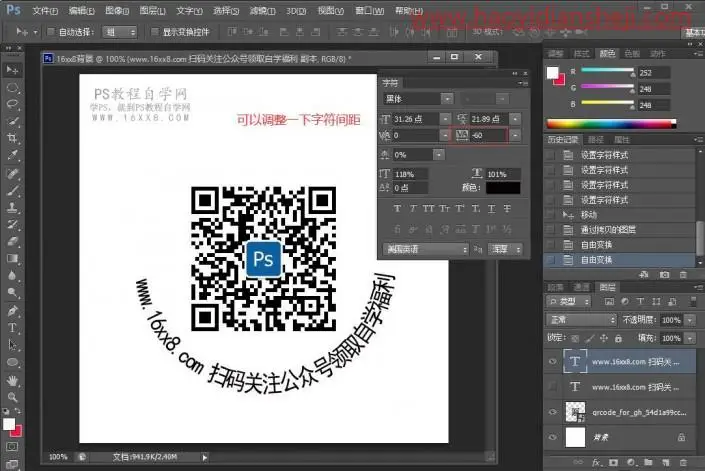Create a new group folder icon

(x=648, y=462)
